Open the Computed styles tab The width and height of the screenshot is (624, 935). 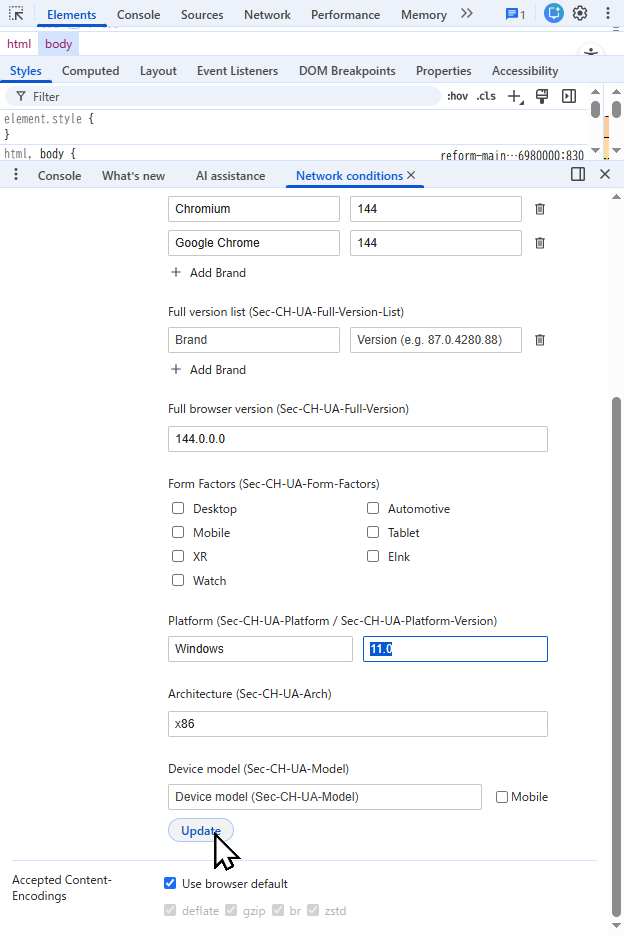point(90,71)
